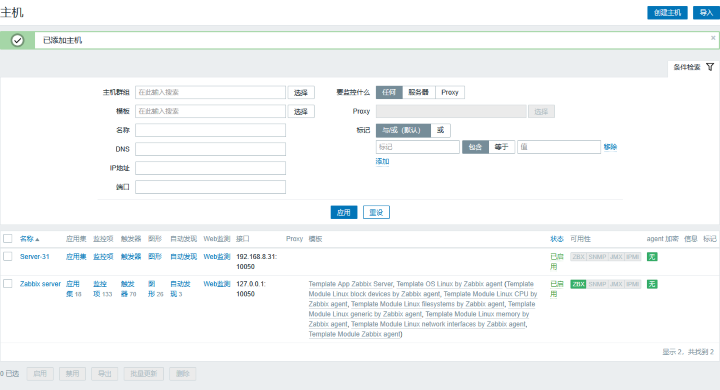Check the Server-31 row checkbox
This screenshot has width=720, height=390.
pyautogui.click(x=8, y=256)
